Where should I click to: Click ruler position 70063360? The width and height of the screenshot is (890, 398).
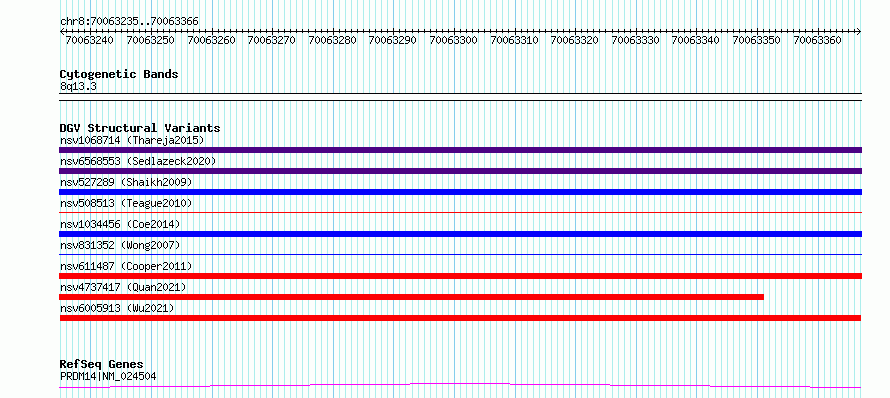point(817,40)
